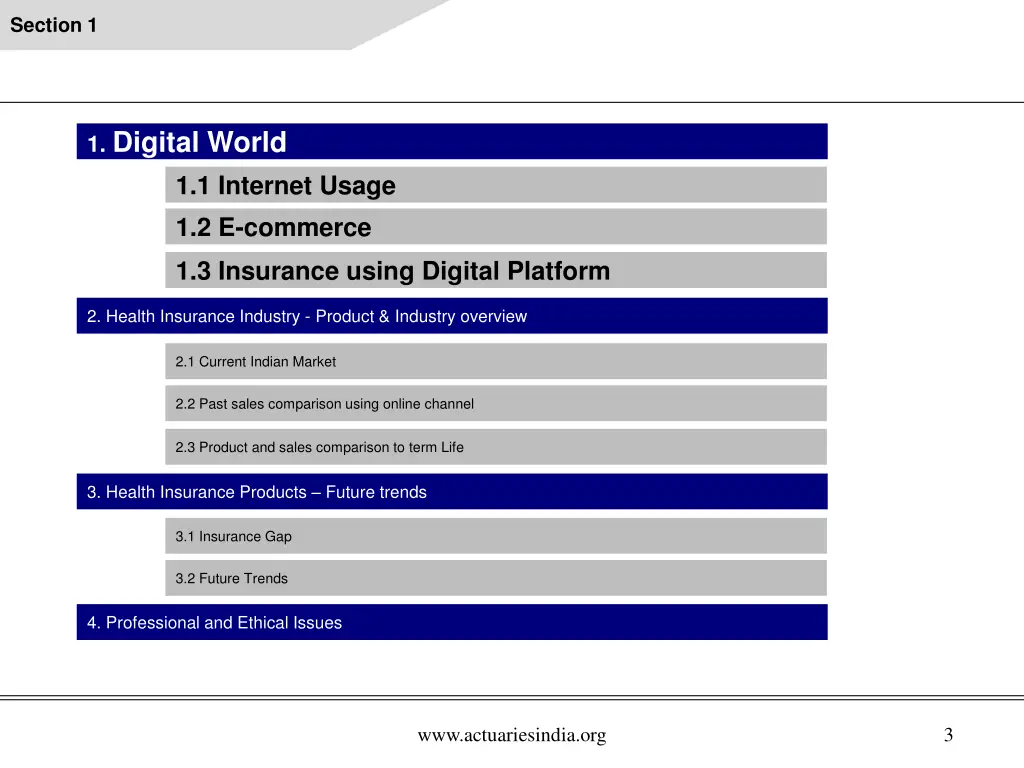1024x768 pixels.
Task: Click the '3.1 Insurance Gap' row
Action: [x=496, y=536]
